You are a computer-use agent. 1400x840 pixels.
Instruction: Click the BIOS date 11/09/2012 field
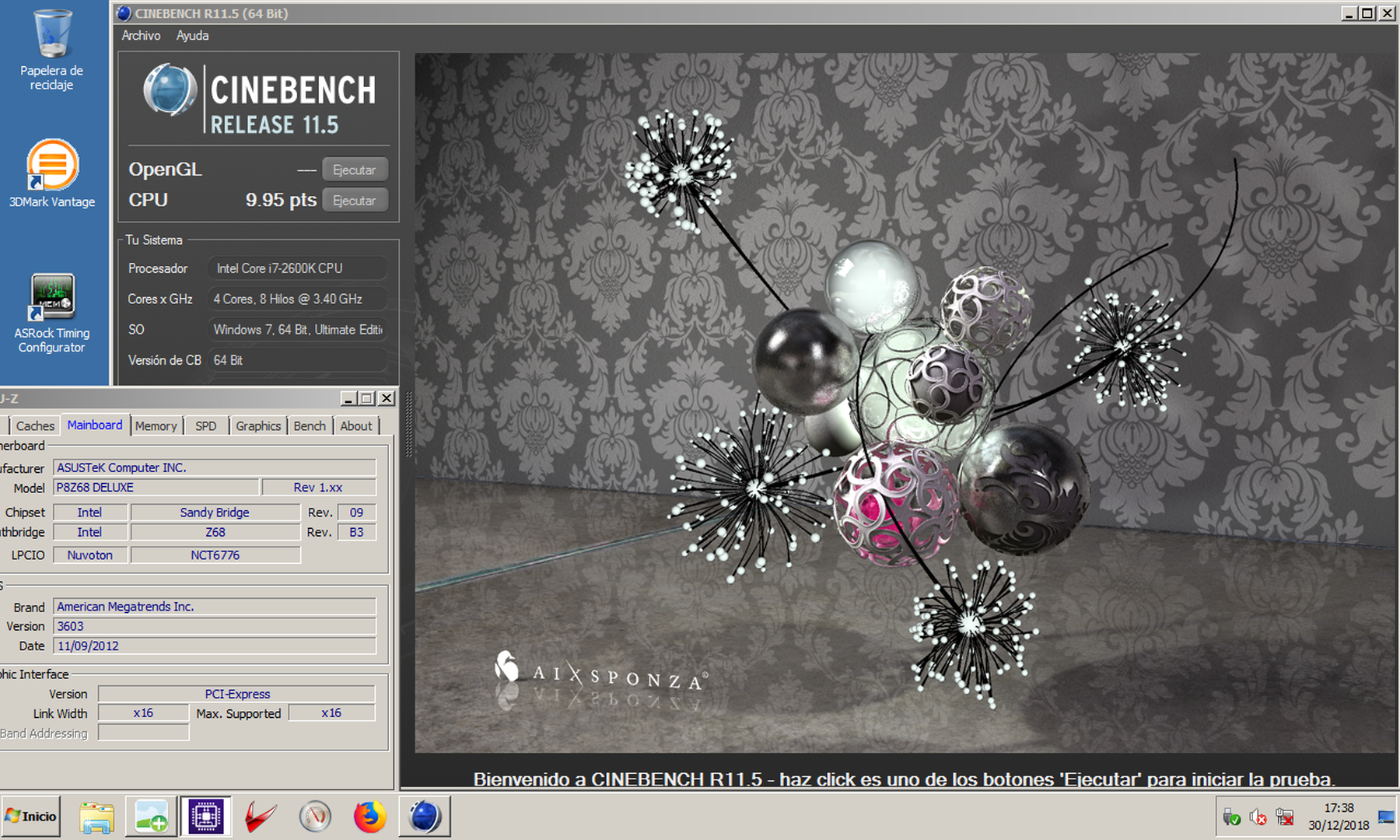coord(215,646)
